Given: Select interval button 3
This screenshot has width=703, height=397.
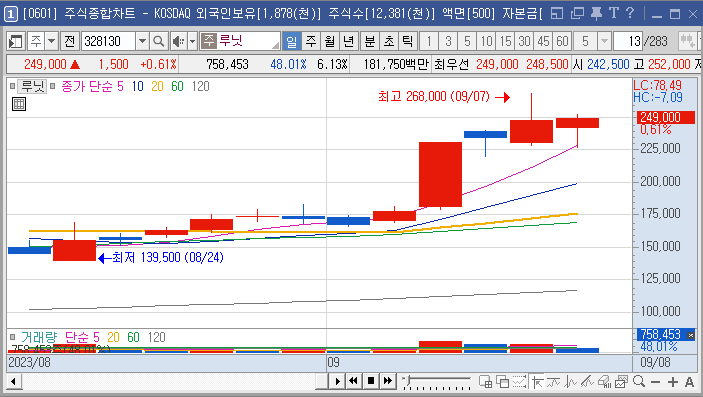Looking at the screenshot, I should [x=448, y=42].
